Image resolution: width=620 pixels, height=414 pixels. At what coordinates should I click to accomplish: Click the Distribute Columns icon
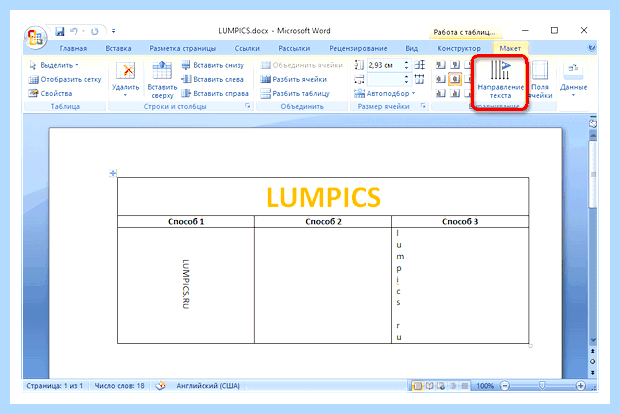[x=420, y=79]
